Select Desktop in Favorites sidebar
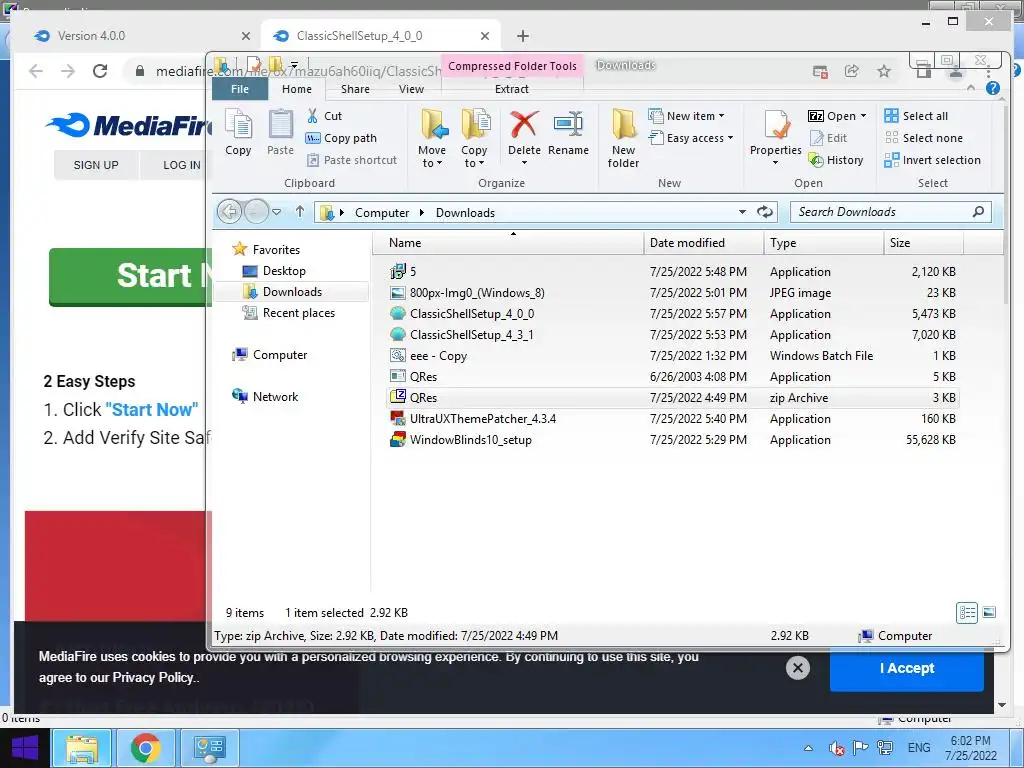The width and height of the screenshot is (1024, 768). [283, 270]
